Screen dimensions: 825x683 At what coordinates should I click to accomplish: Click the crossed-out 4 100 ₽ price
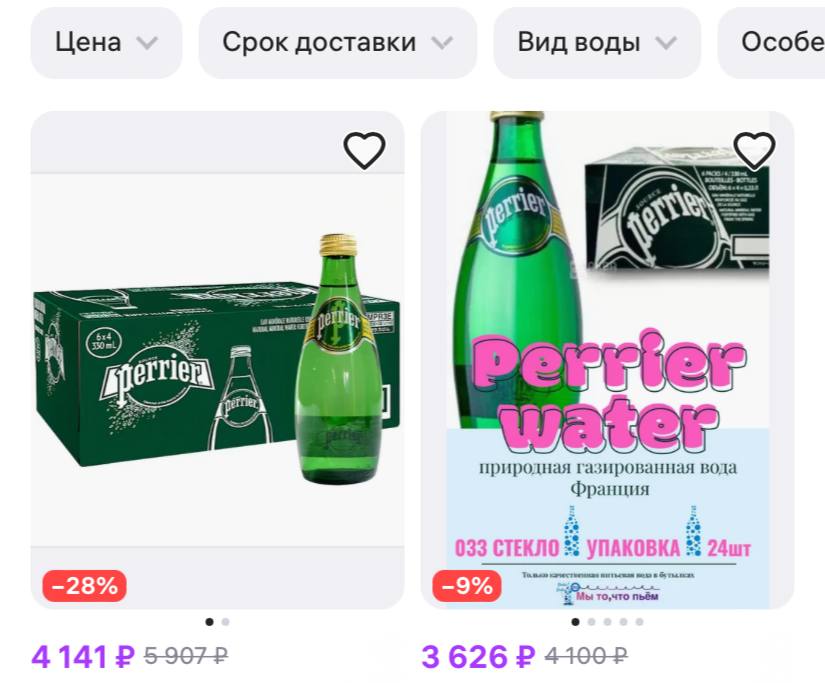click(x=586, y=656)
